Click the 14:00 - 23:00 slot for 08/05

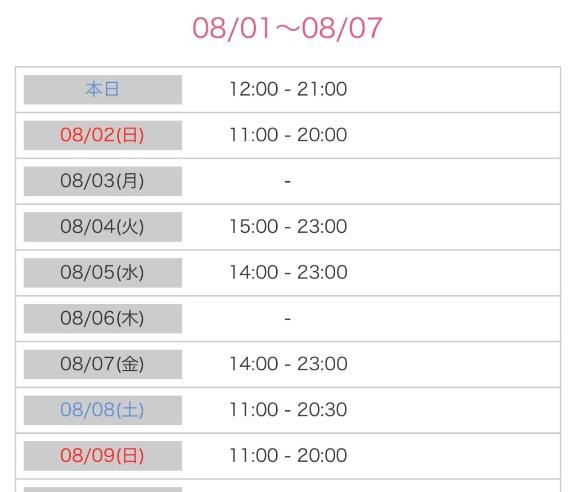tap(288, 272)
